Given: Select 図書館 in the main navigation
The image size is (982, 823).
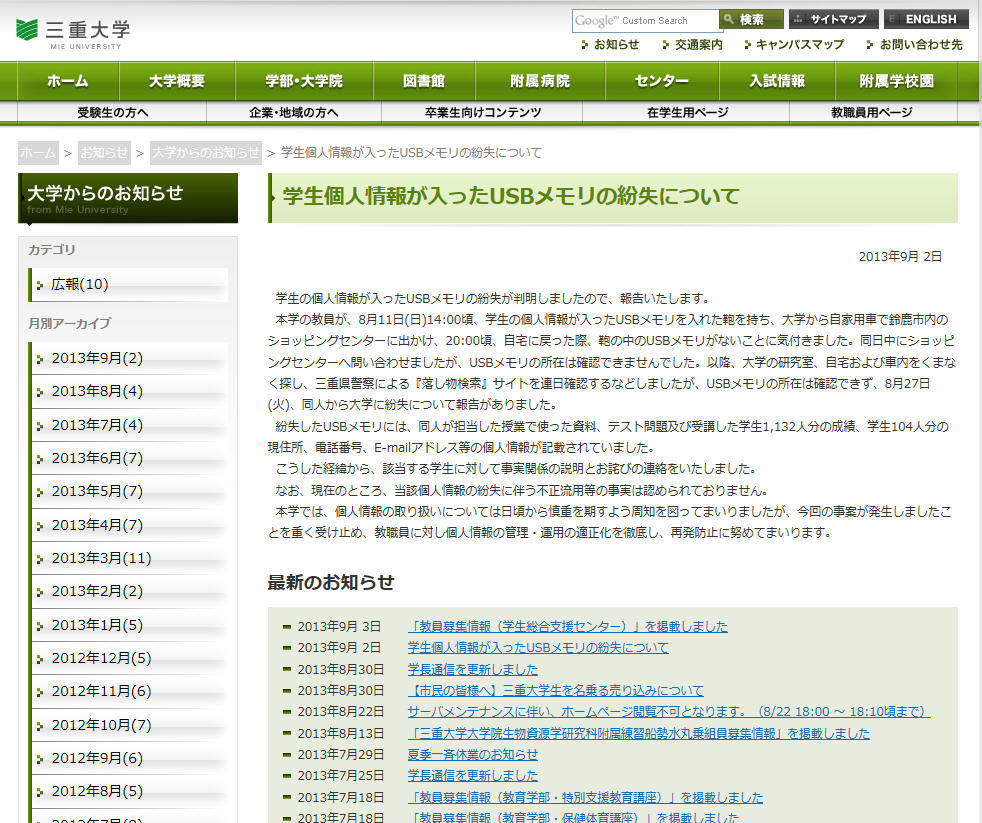Looking at the screenshot, I should pyautogui.click(x=424, y=81).
